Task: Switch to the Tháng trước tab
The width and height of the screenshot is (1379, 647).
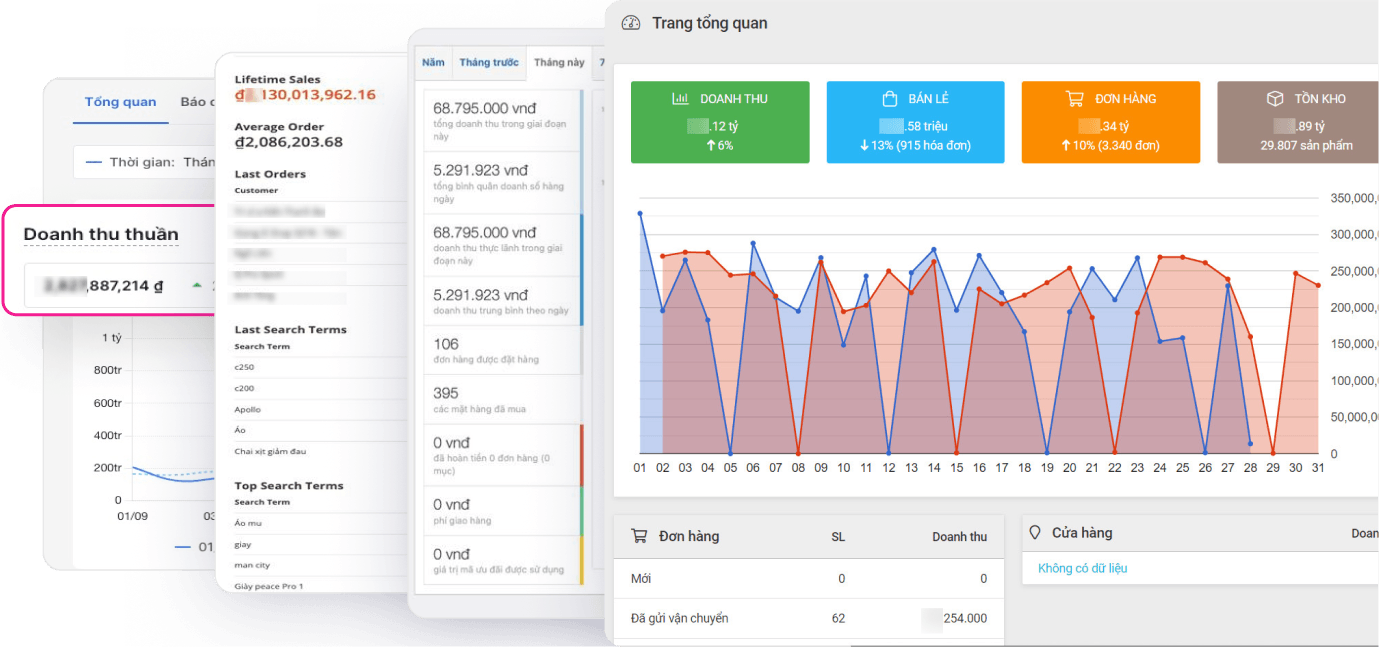Action: (x=489, y=63)
